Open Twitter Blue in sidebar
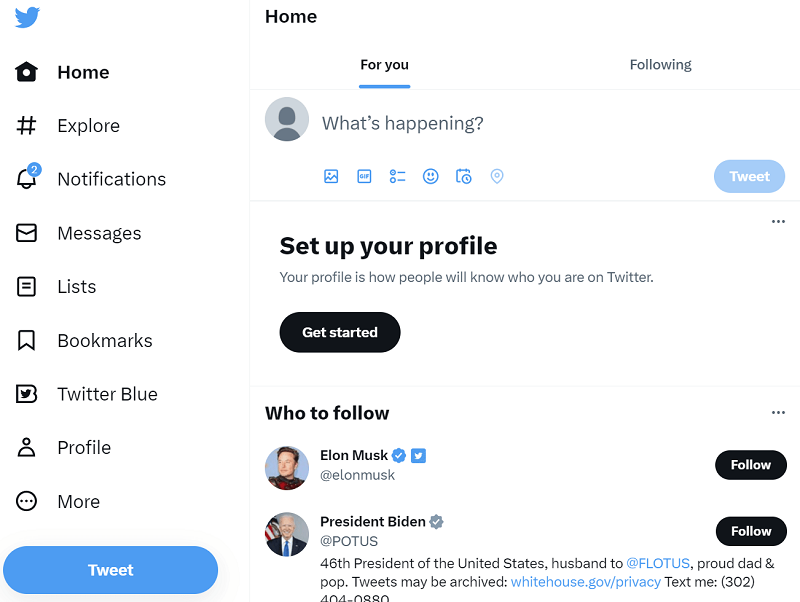800x602 pixels. (x=87, y=394)
